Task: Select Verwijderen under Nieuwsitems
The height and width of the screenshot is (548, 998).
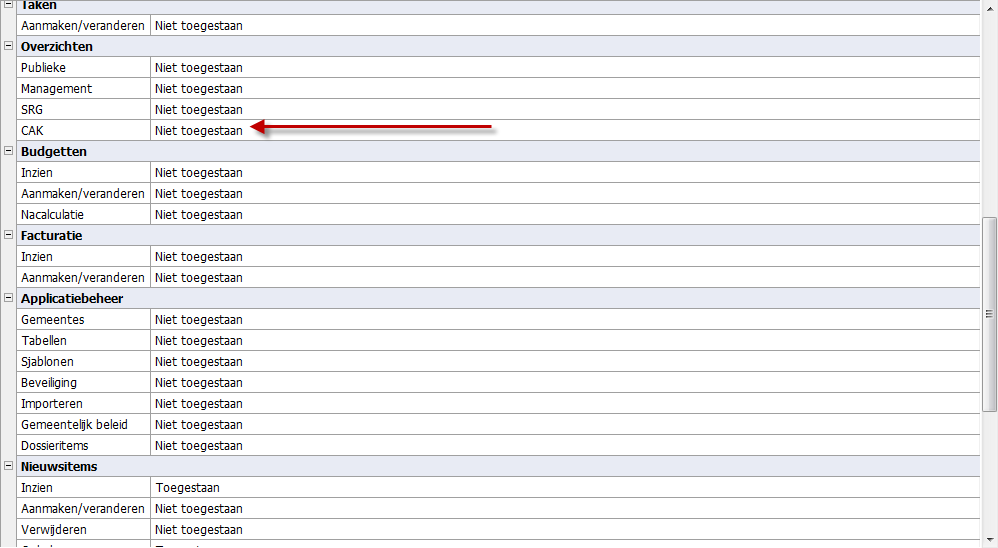Action: click(x=53, y=530)
